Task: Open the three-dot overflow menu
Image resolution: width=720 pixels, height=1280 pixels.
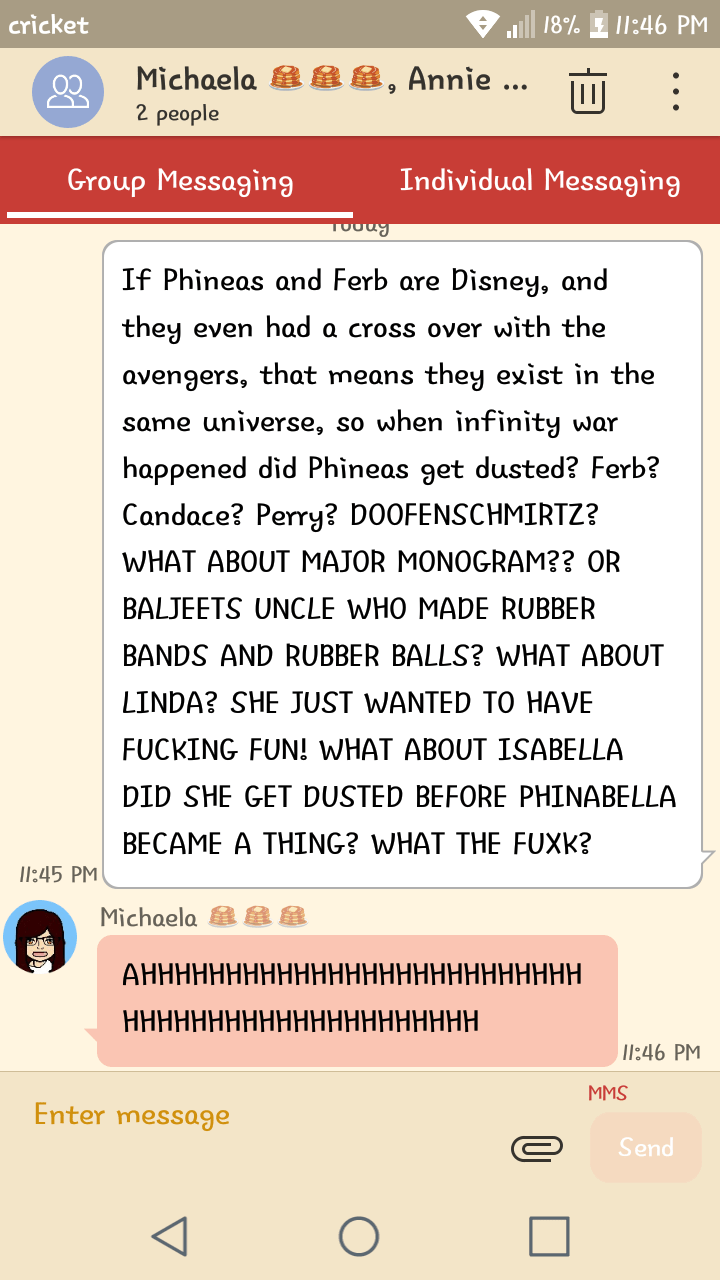Action: 676,91
